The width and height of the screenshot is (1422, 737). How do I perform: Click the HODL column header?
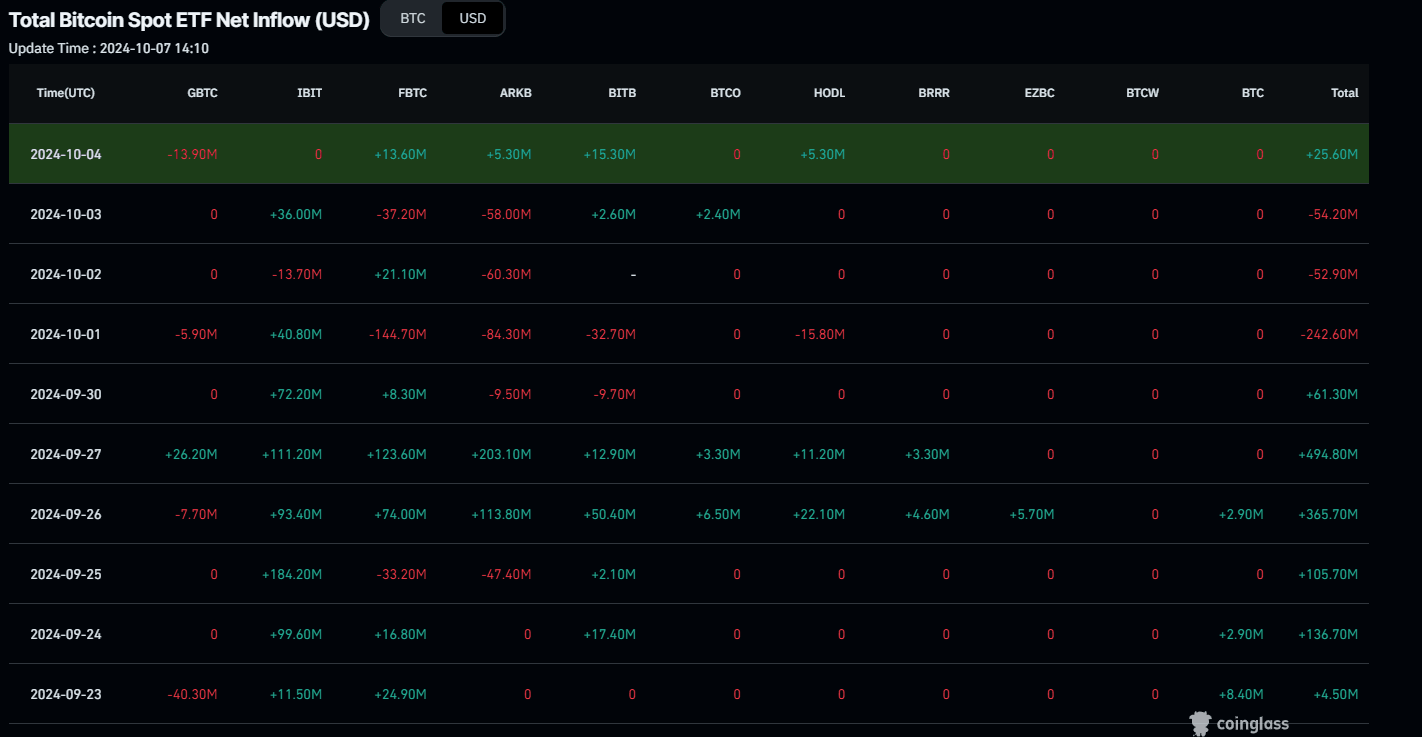[x=829, y=93]
